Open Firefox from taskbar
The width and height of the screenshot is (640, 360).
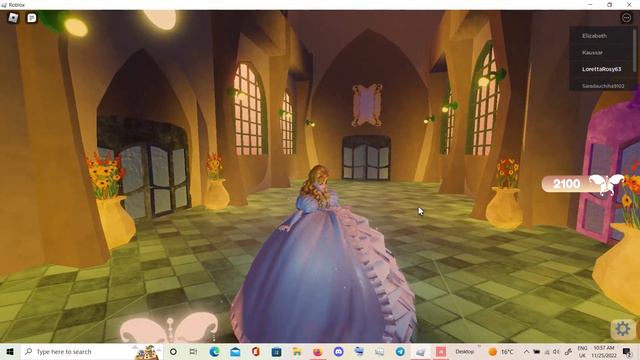click(318, 351)
